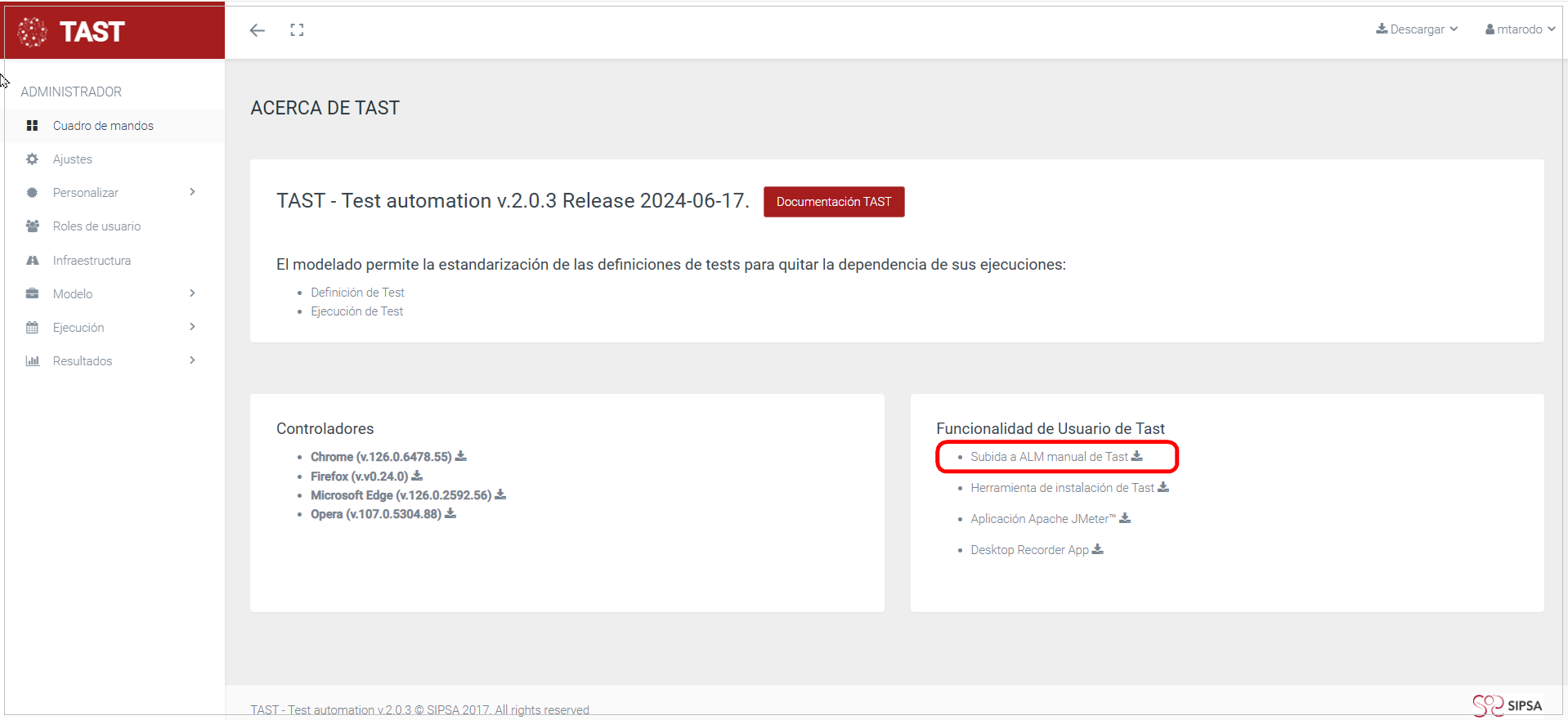Screen dimensions: 1568x720
Task: Click the TAST logo in red banner
Action: click(x=72, y=32)
